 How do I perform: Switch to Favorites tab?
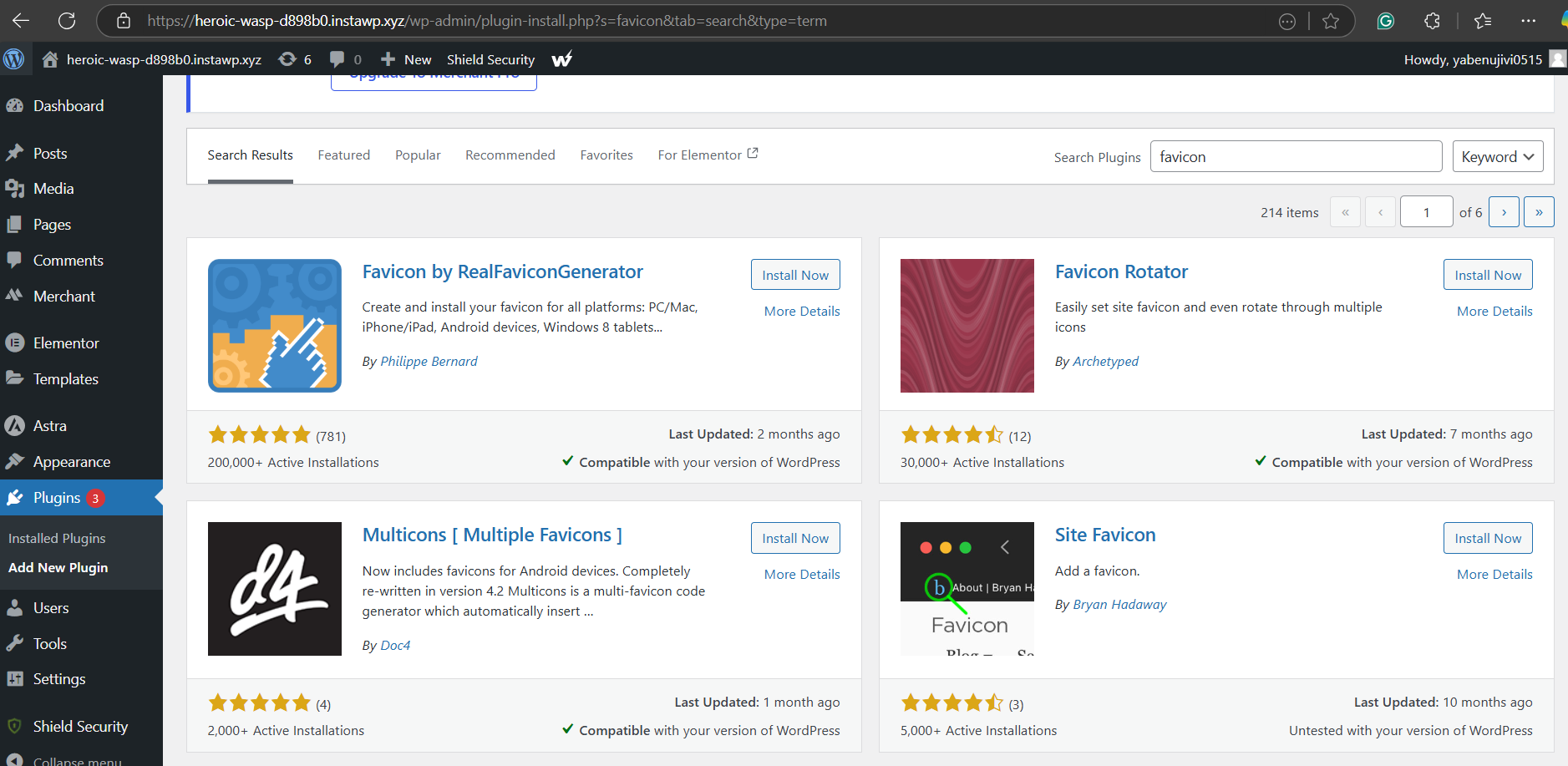tap(606, 155)
